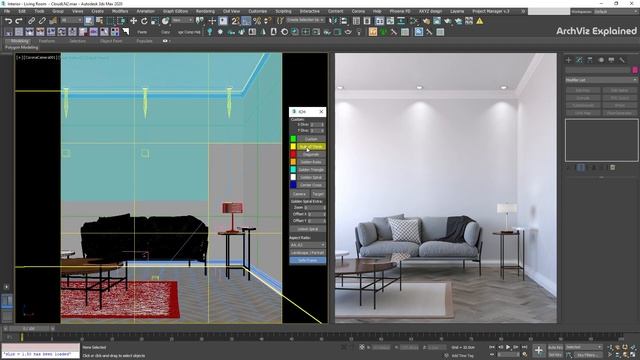This screenshot has width=640, height=360.
Task: Activate the Select and Rotate tool
Action: (144, 20)
